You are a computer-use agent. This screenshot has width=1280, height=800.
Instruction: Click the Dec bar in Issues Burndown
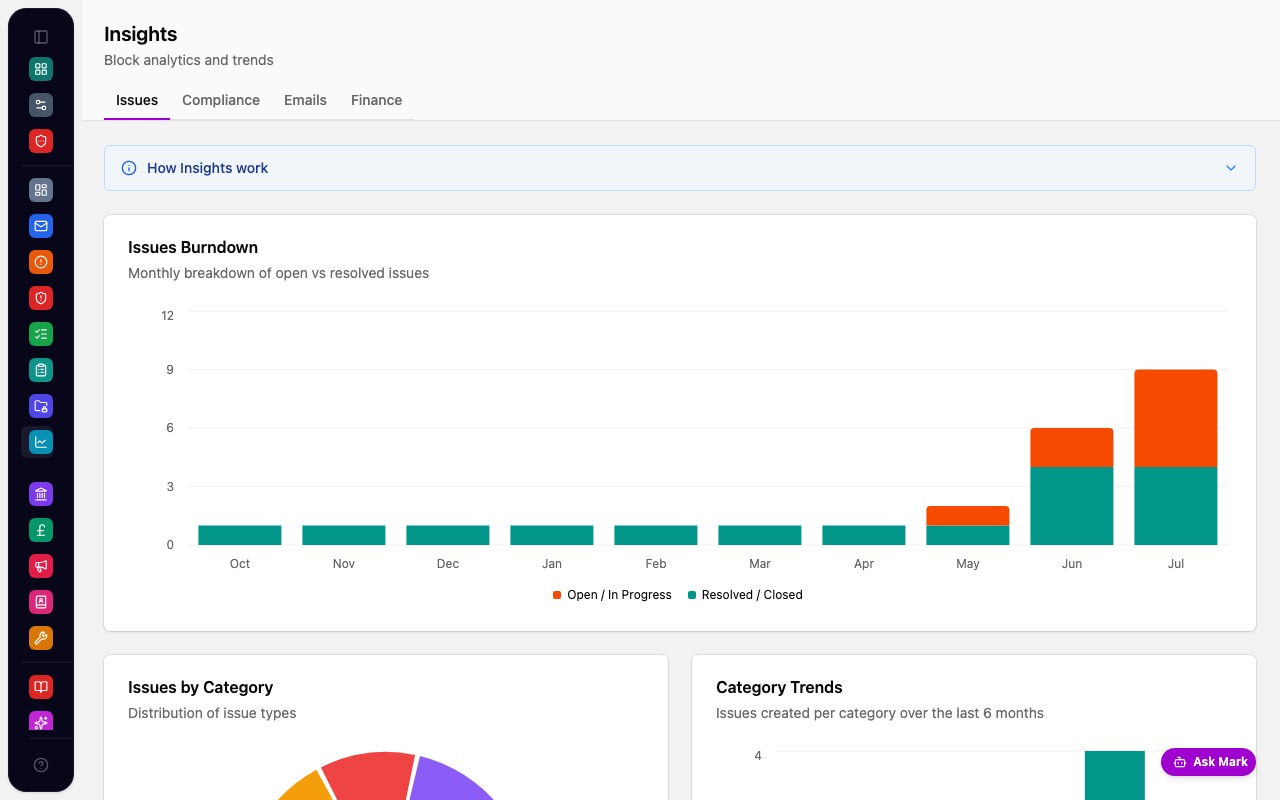[x=448, y=535]
